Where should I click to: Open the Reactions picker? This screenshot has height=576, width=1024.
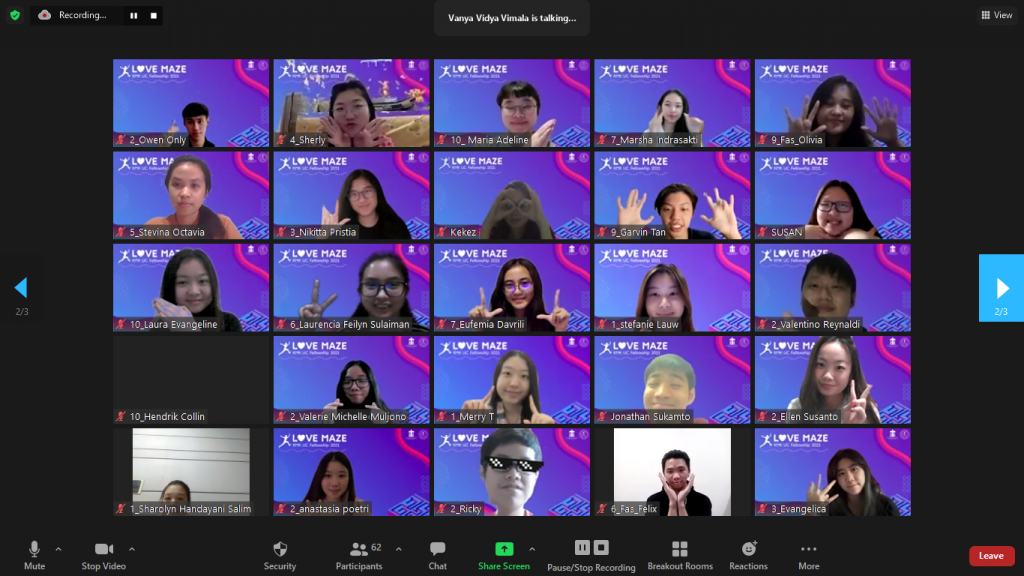coord(748,555)
